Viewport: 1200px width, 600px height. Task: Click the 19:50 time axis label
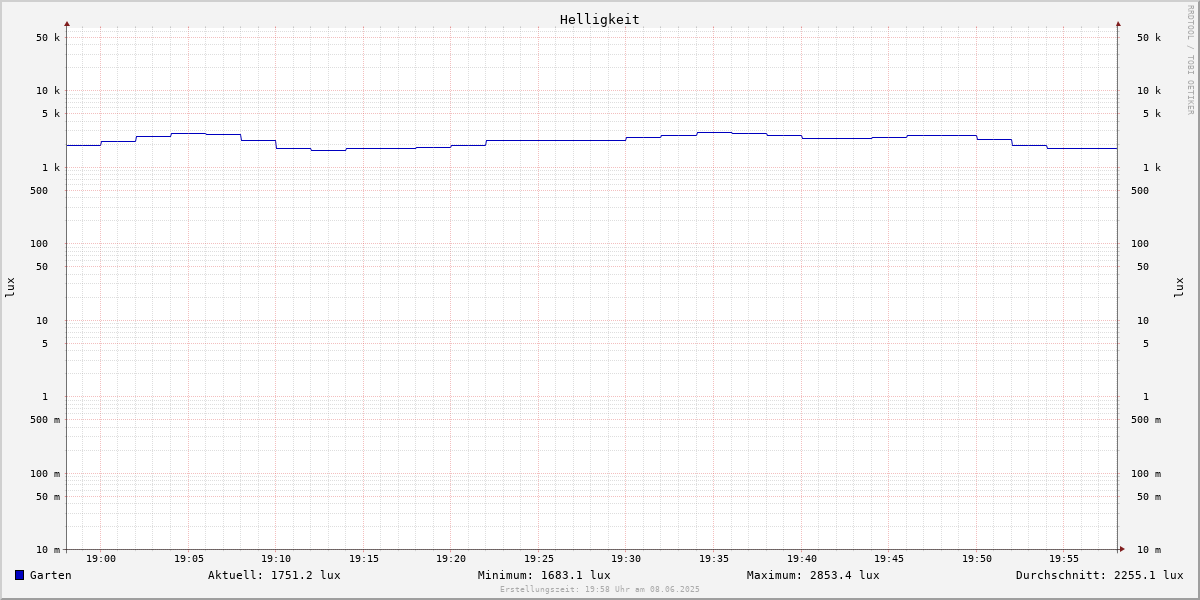pyautogui.click(x=977, y=559)
